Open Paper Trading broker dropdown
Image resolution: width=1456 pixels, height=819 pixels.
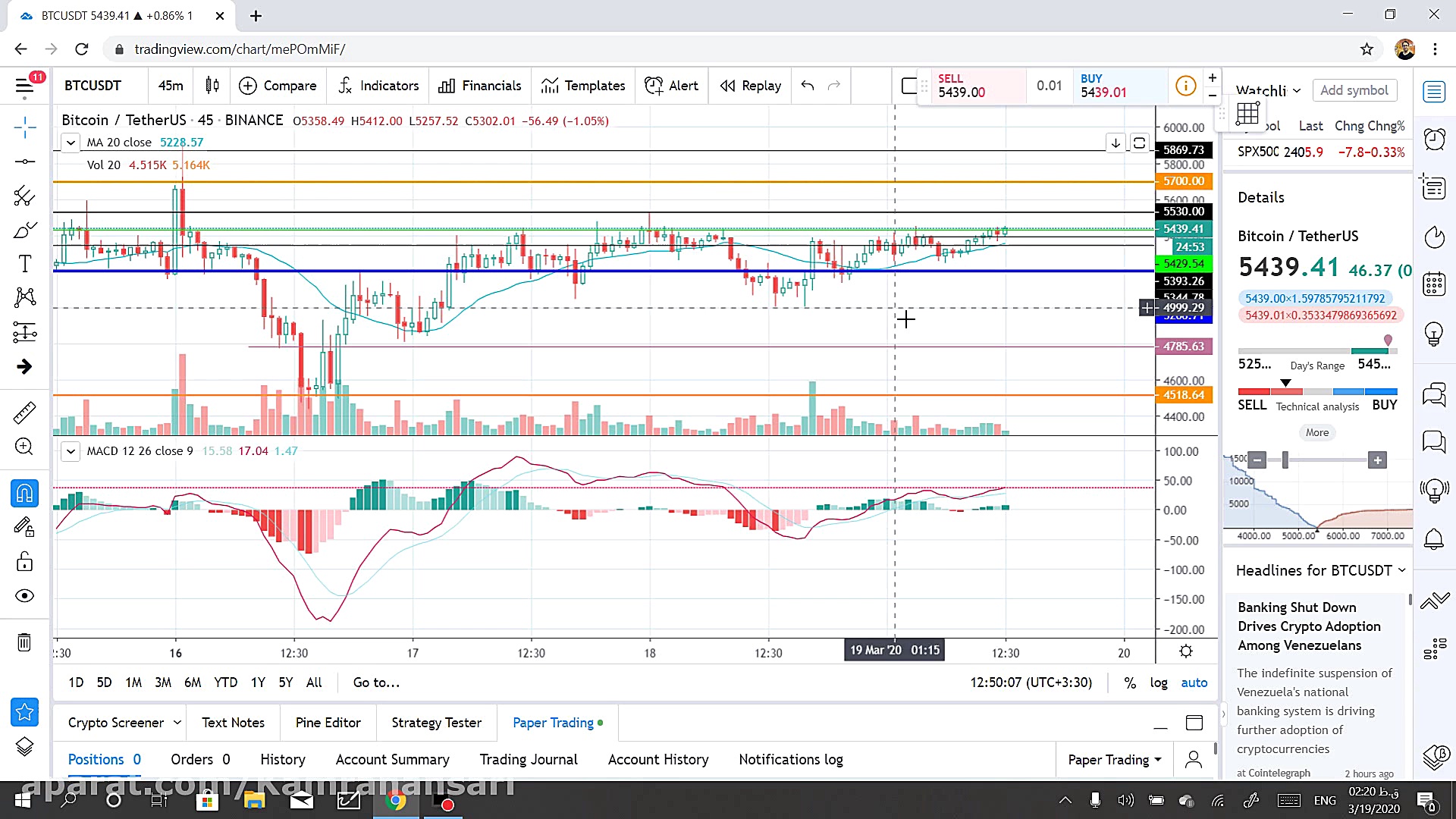tap(1114, 760)
